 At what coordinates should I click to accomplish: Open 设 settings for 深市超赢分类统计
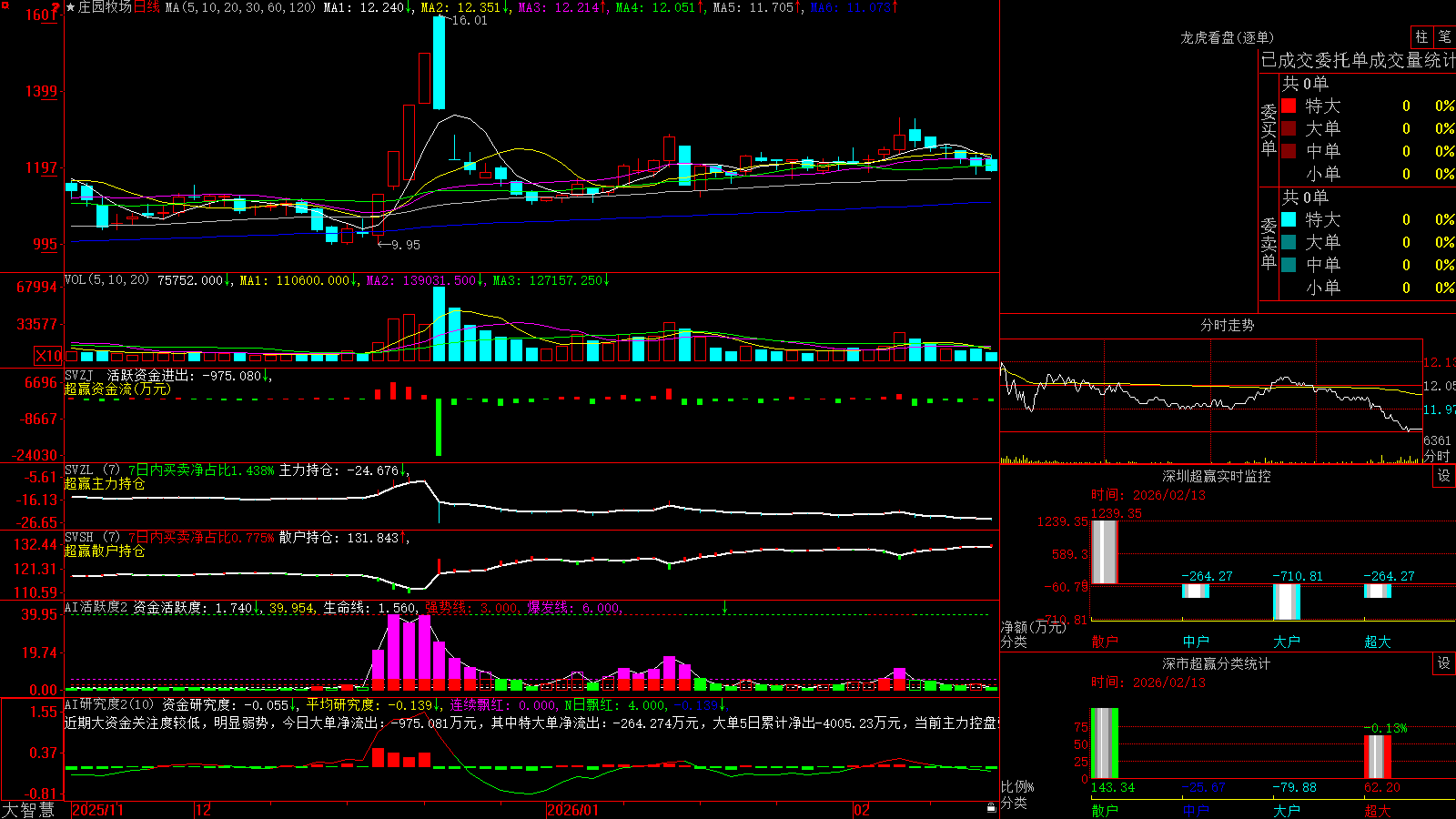(x=1444, y=663)
